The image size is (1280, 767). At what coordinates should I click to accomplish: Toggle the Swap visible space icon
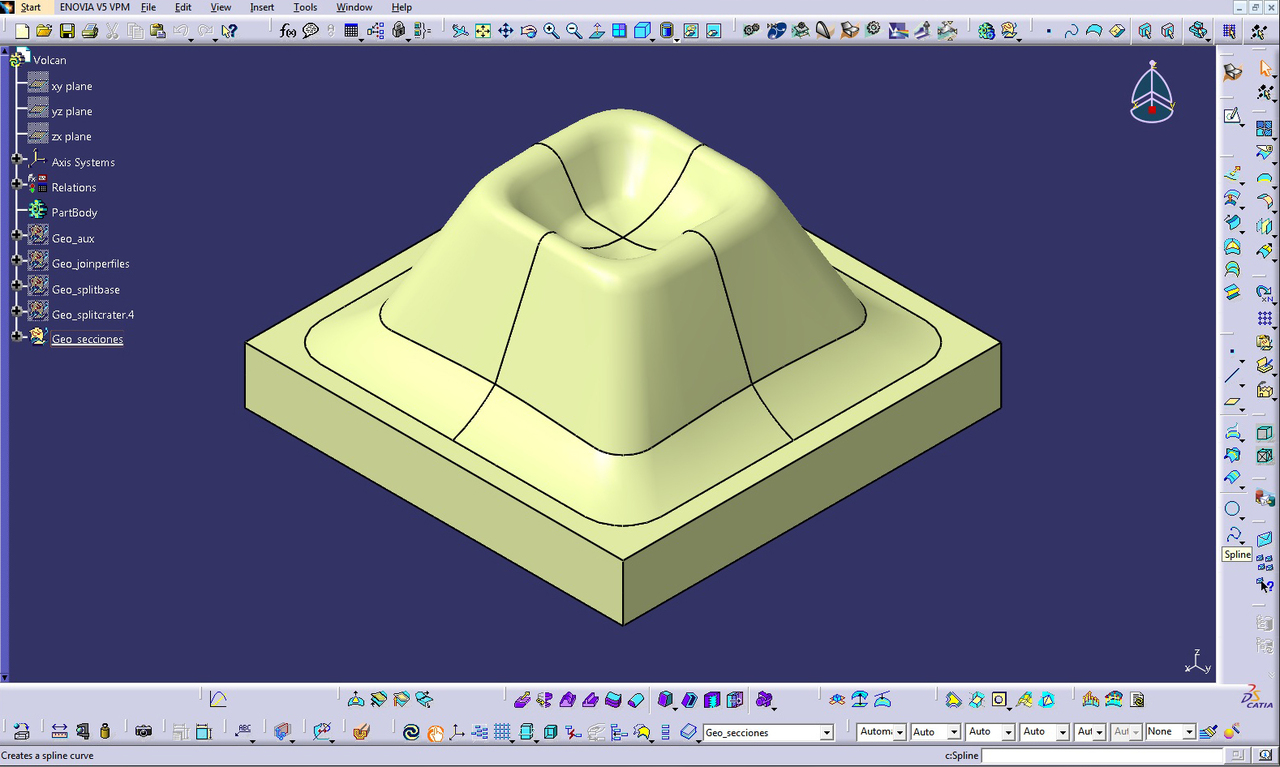click(x=713, y=31)
